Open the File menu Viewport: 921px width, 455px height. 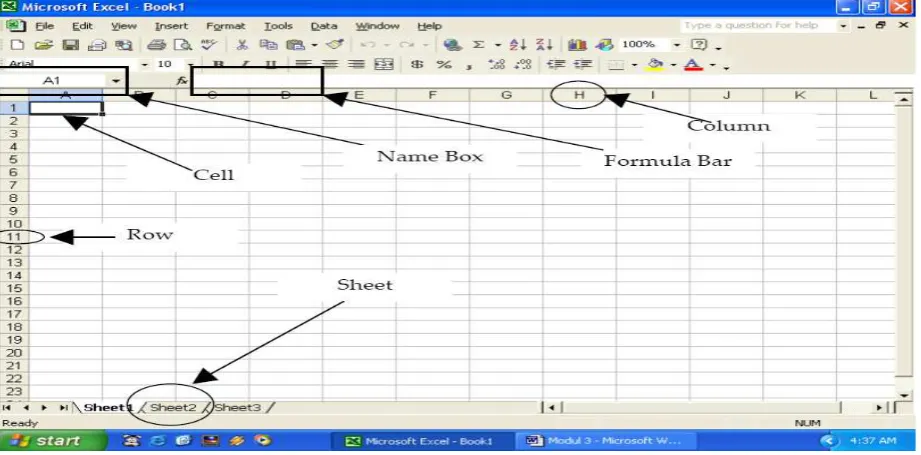point(45,26)
